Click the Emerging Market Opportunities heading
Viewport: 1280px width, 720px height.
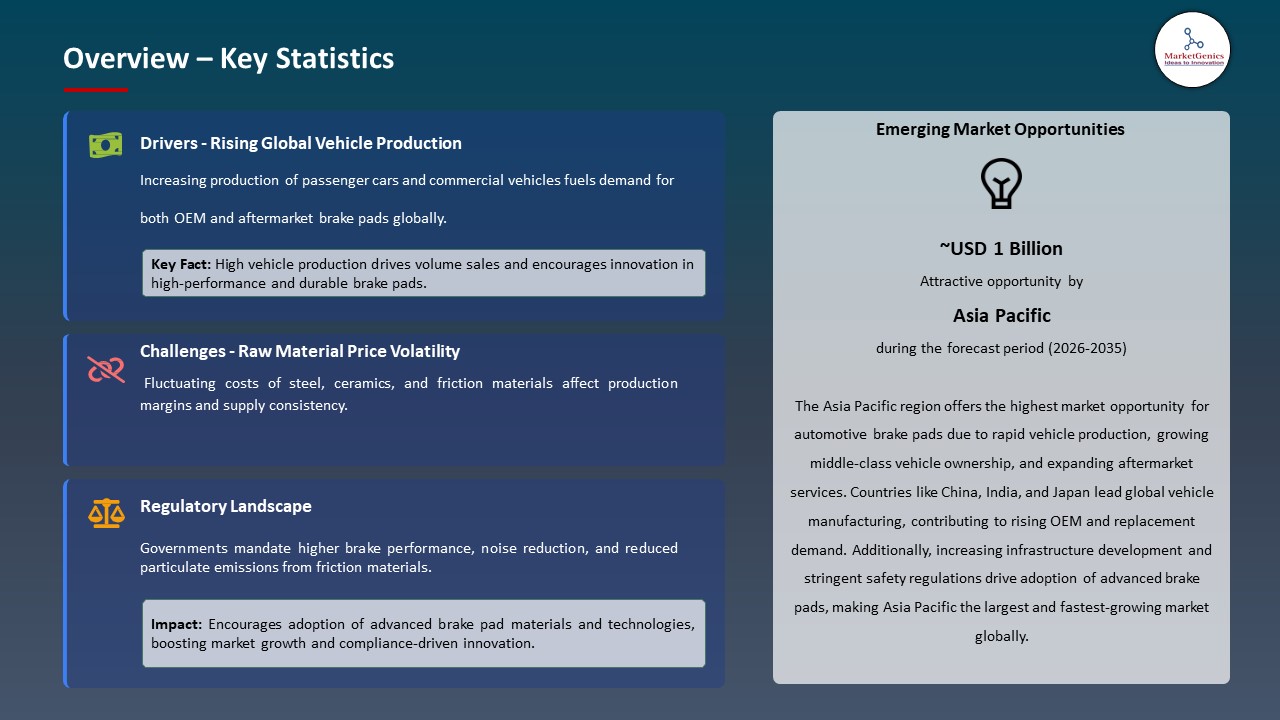(1000, 129)
